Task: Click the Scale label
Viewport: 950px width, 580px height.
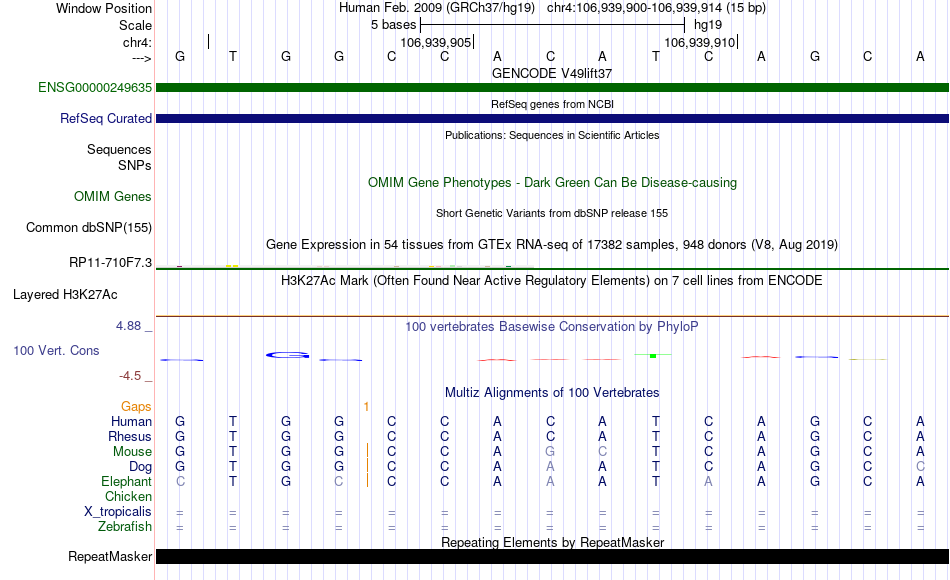Action: click(x=135, y=25)
